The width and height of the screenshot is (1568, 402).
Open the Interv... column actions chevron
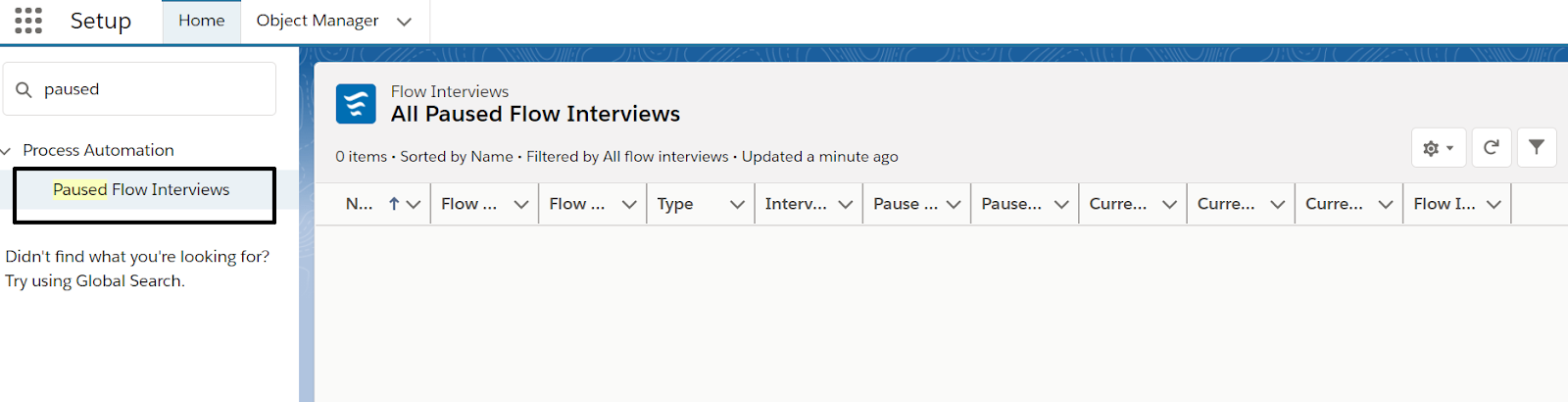[x=845, y=204]
